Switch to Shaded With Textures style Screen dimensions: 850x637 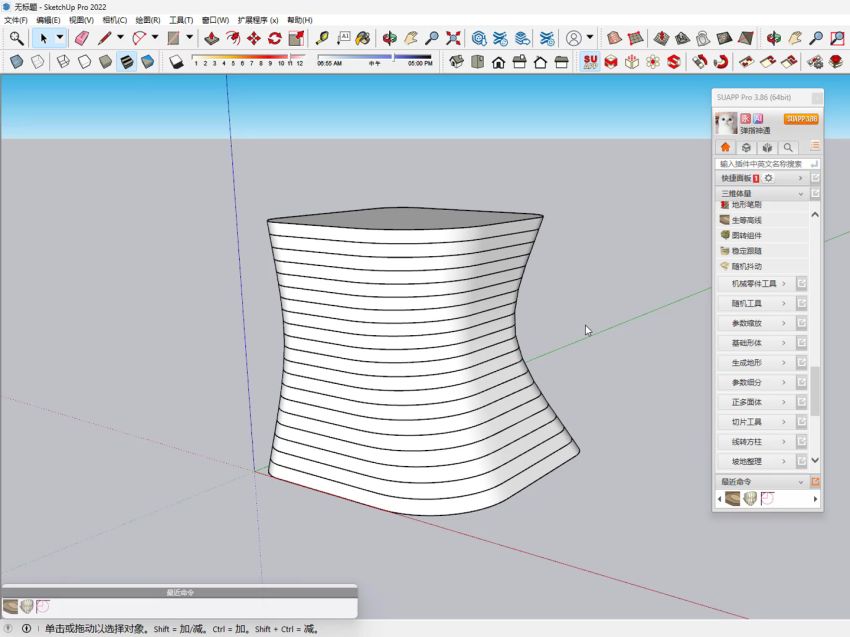coord(126,62)
